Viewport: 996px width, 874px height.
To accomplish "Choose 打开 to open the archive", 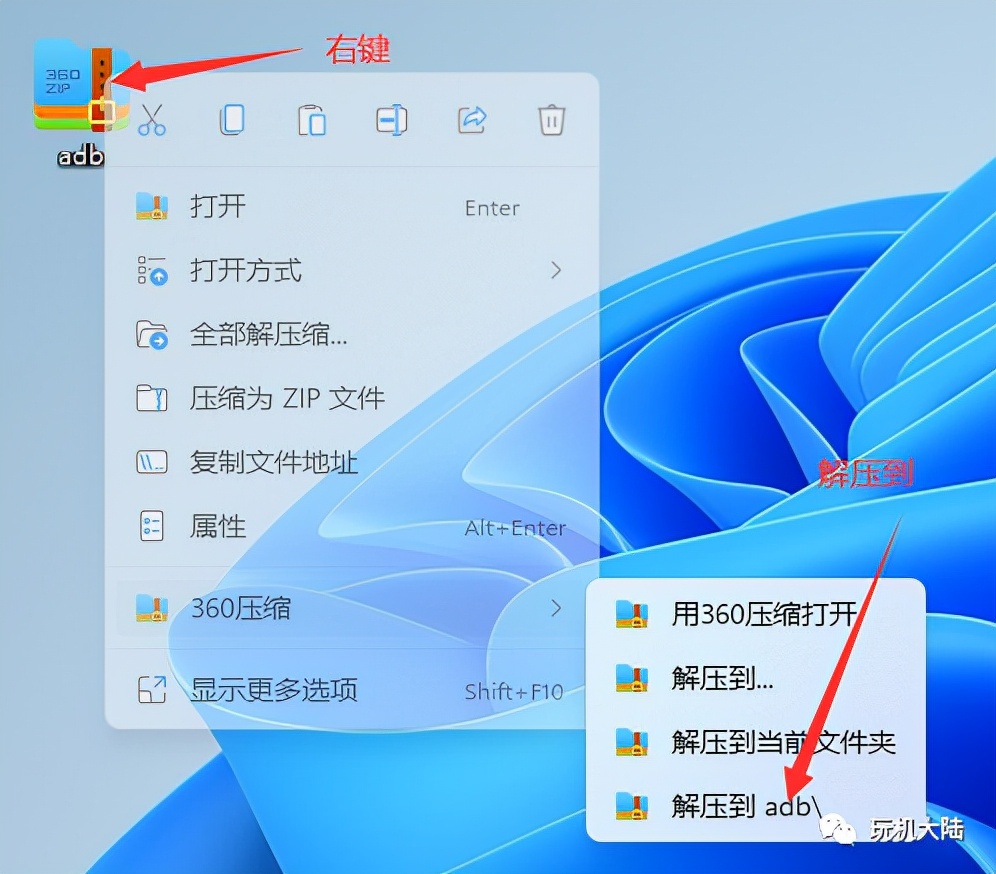I will point(216,207).
